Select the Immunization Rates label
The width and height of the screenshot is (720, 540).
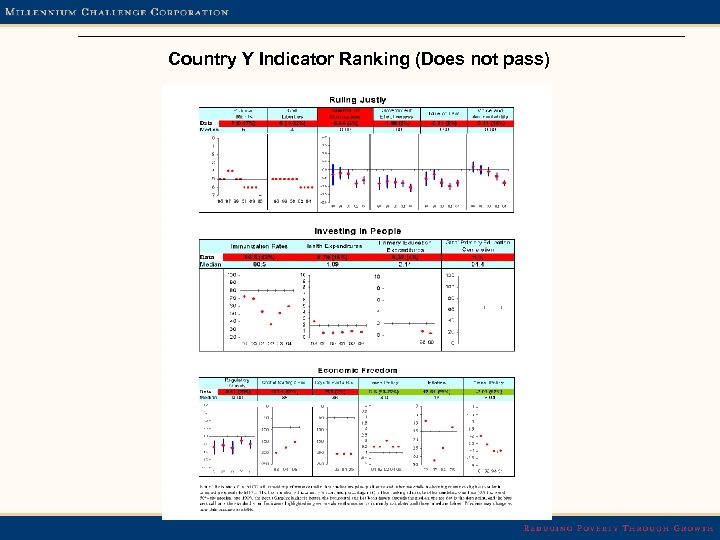tap(259, 247)
